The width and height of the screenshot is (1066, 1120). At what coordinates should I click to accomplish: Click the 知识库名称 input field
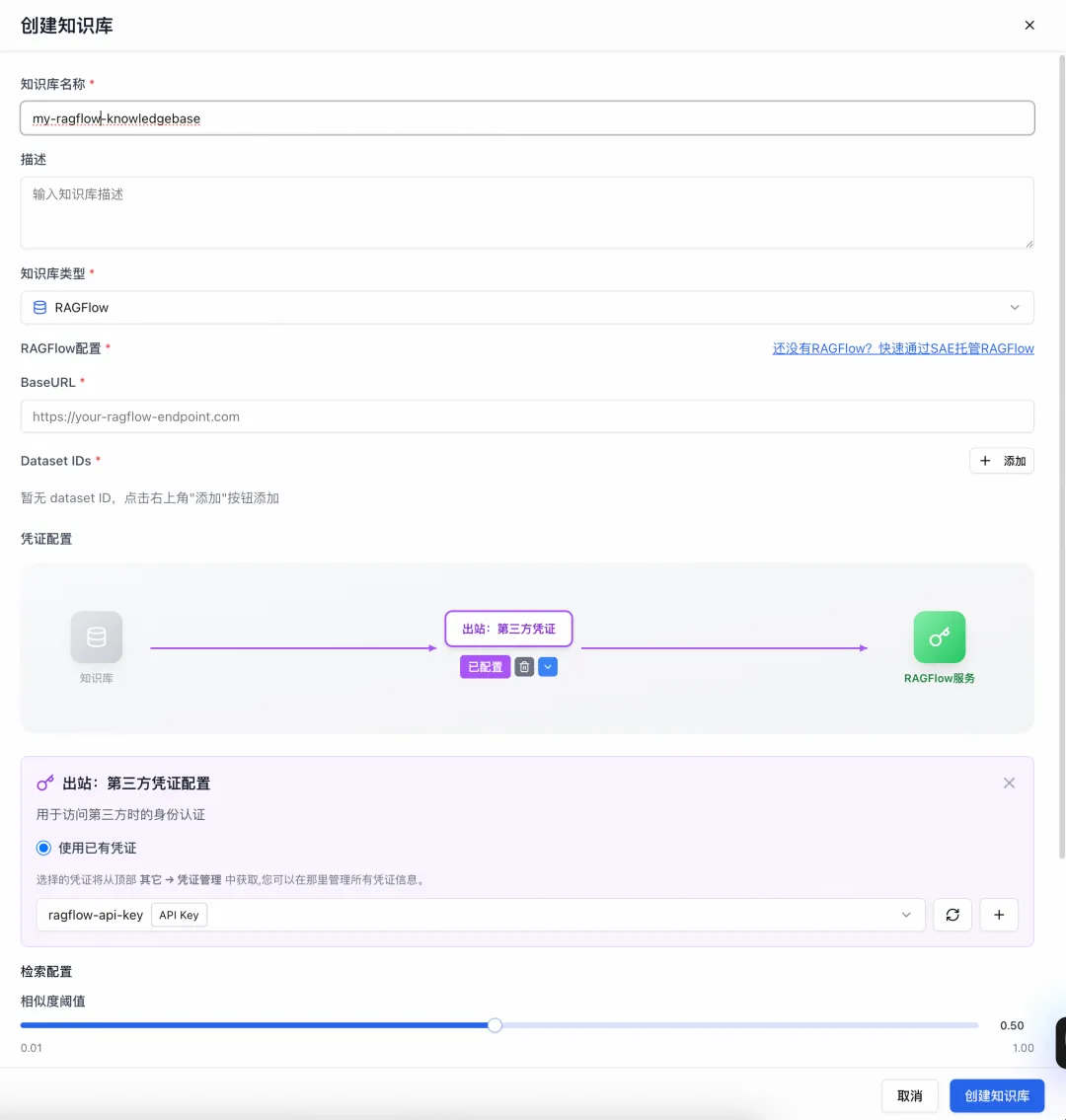click(527, 117)
